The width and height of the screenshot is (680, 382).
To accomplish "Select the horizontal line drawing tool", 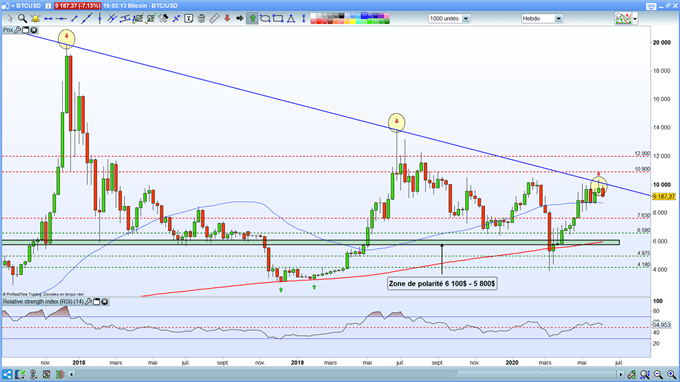I will 48,19.
